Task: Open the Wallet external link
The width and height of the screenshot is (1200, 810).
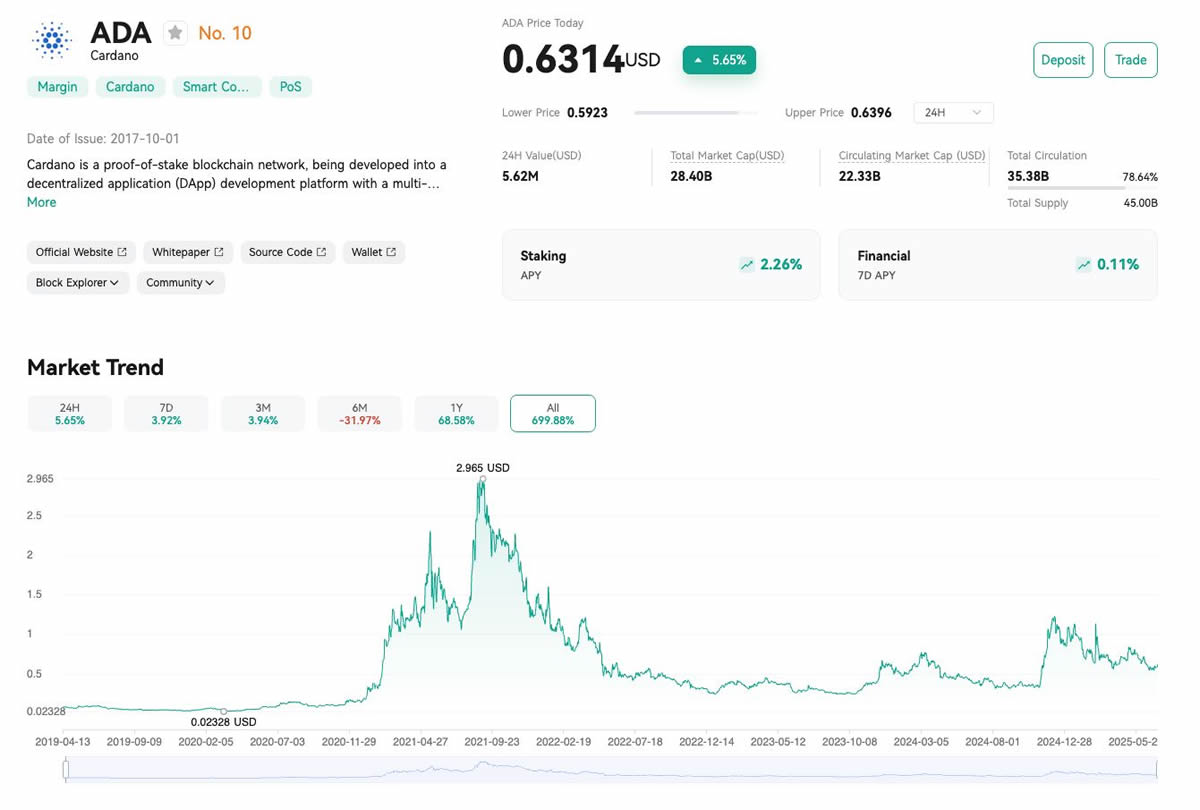Action: pyautogui.click(x=373, y=252)
